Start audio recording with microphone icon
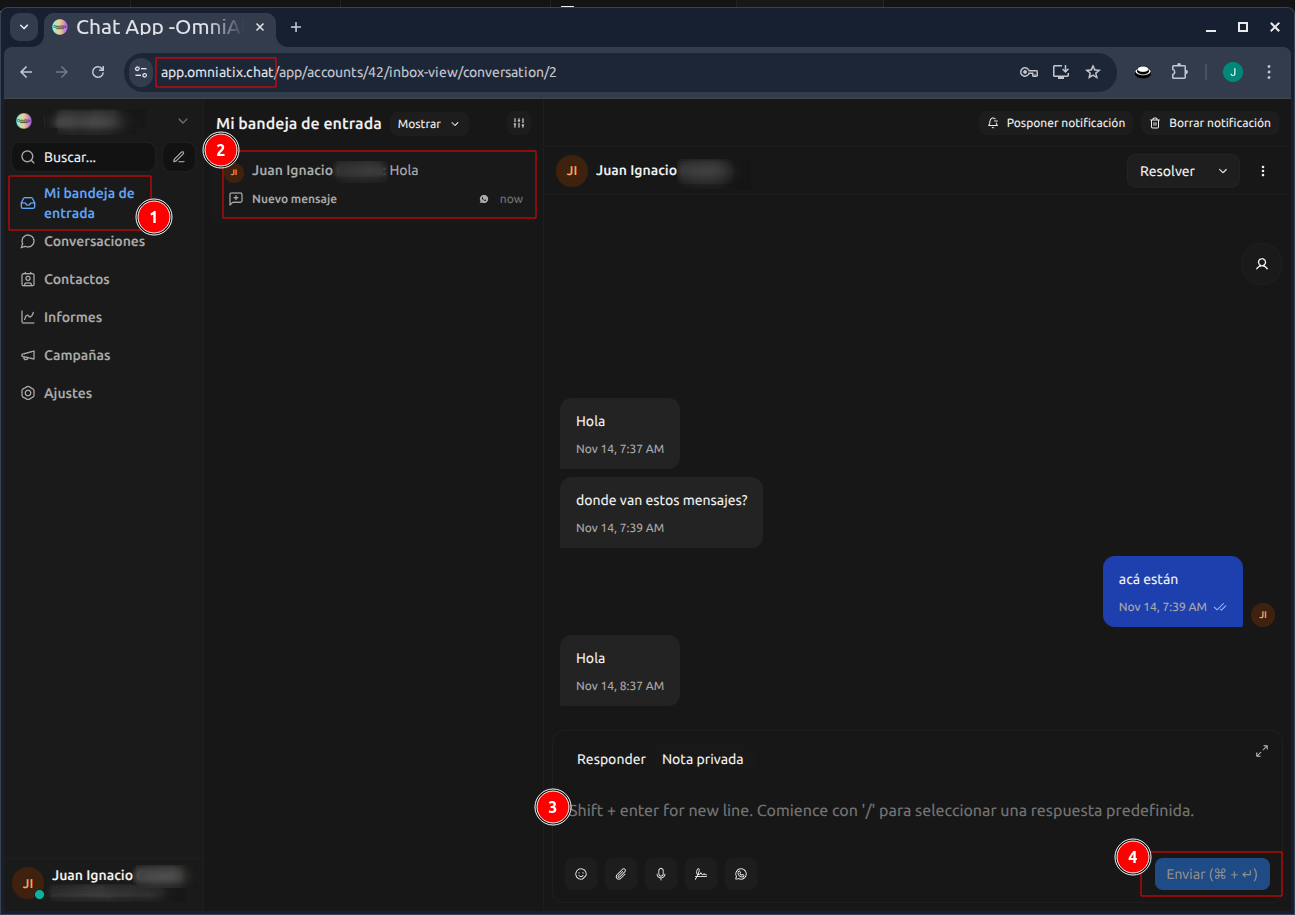The image size is (1295, 915). pyautogui.click(x=660, y=874)
